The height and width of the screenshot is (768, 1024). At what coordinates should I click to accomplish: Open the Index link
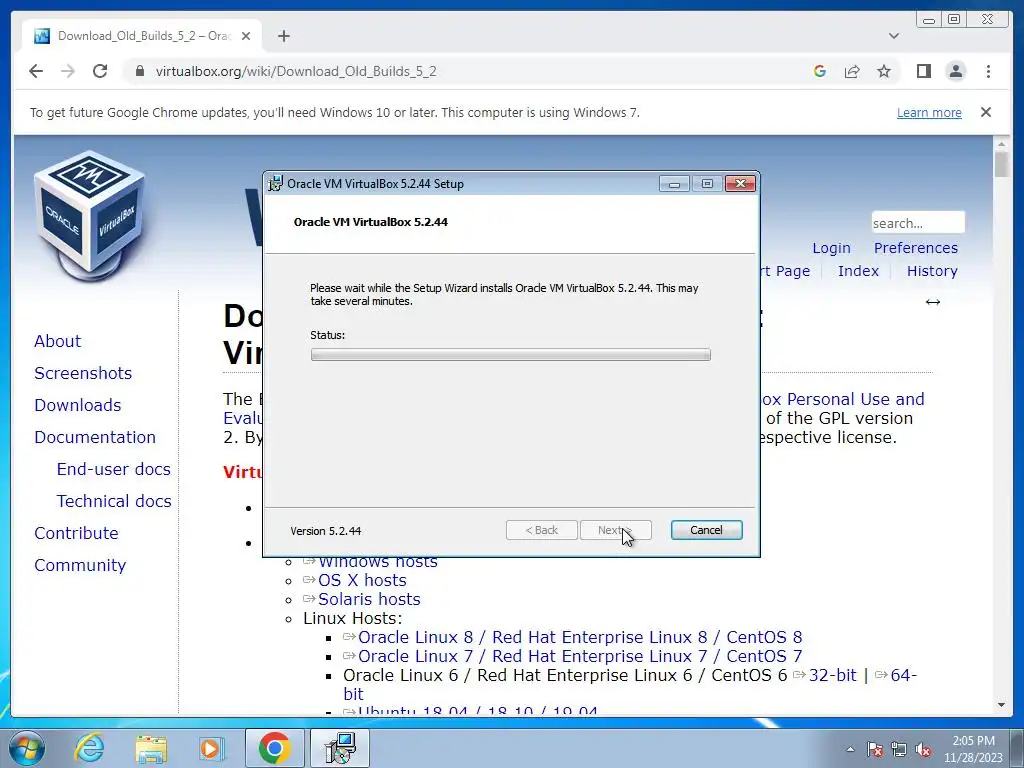(x=858, y=271)
